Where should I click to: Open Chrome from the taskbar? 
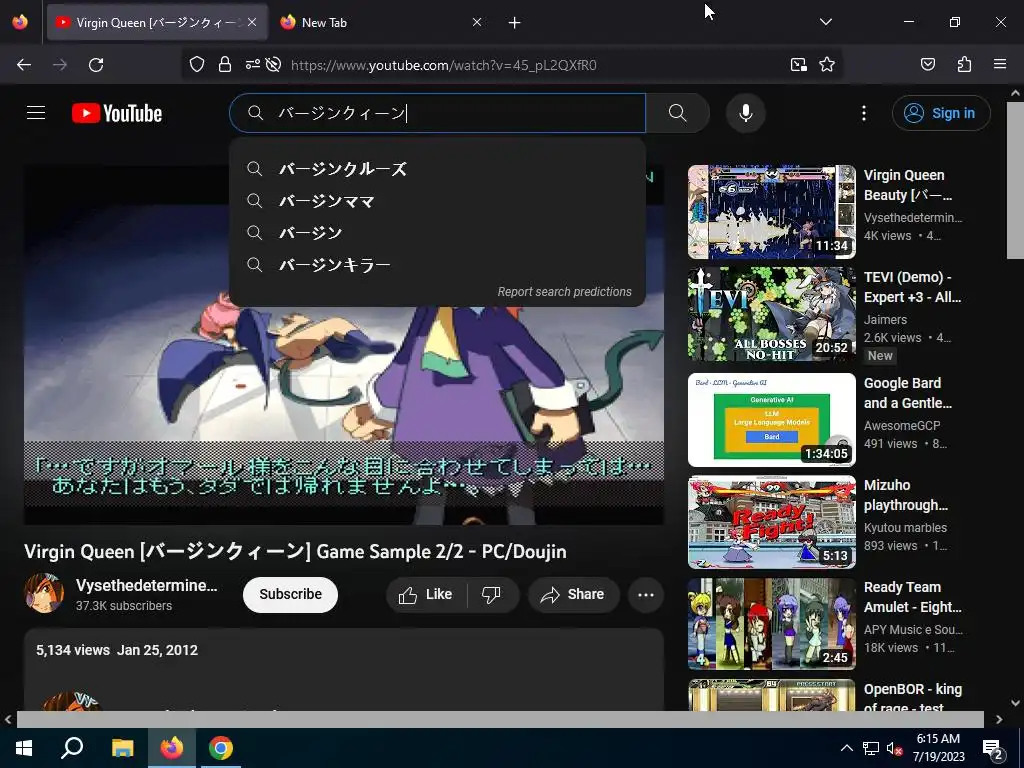[x=221, y=748]
